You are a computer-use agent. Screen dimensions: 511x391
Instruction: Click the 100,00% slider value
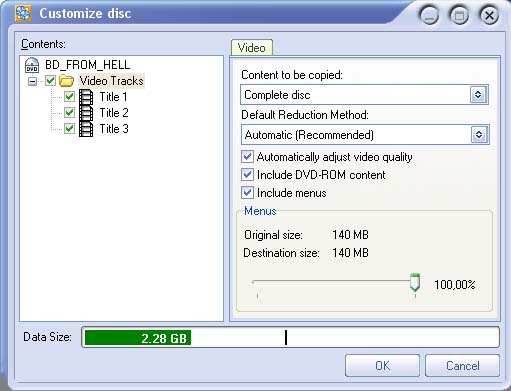pyautogui.click(x=455, y=285)
